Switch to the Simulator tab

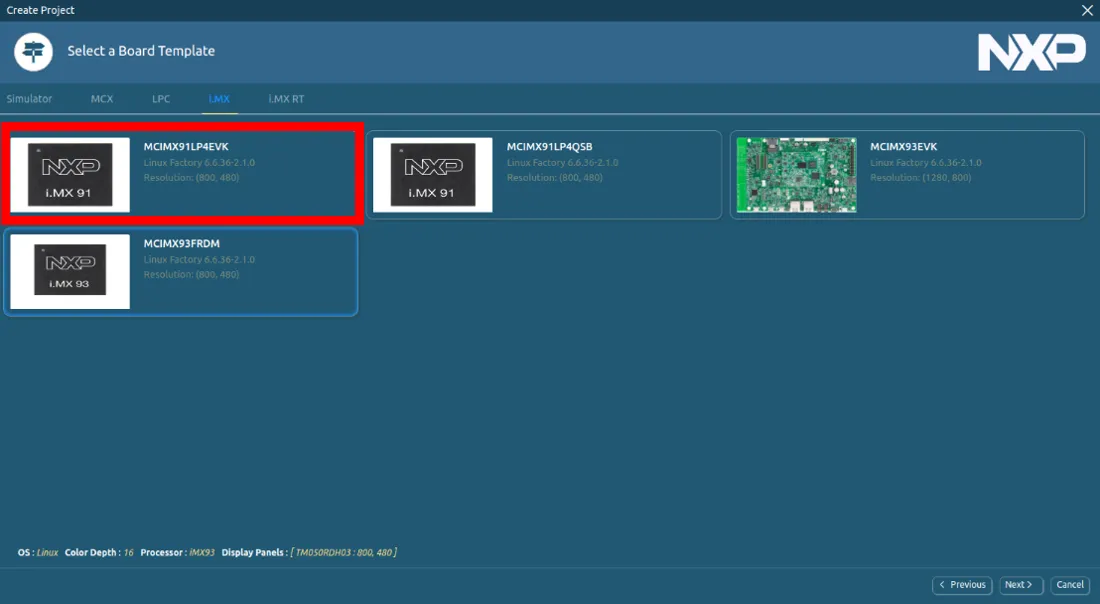29,99
